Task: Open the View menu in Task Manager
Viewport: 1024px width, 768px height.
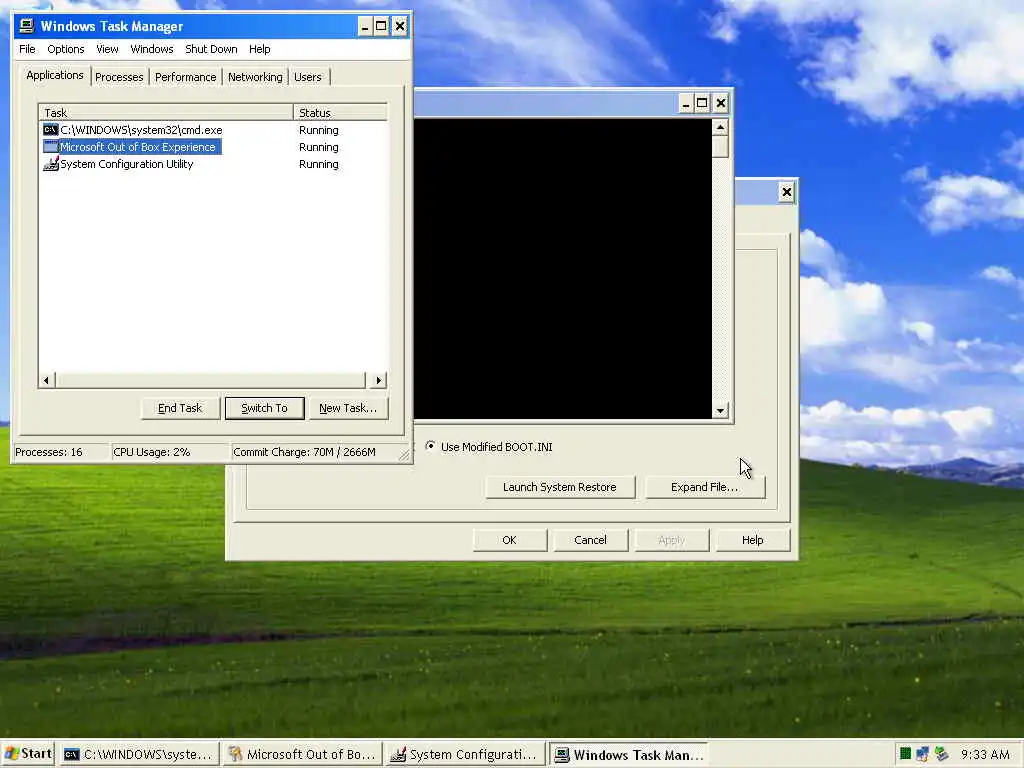Action: pos(107,49)
